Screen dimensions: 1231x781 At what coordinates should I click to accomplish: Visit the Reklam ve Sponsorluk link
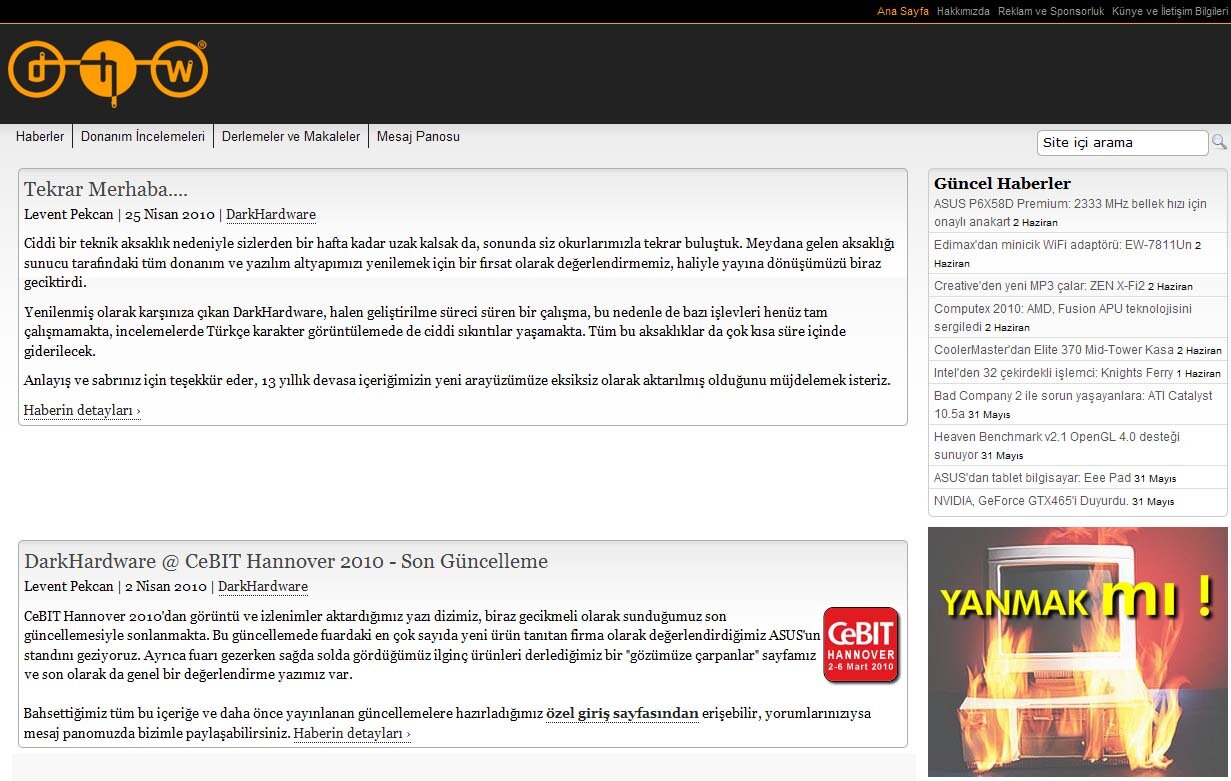[x=1051, y=12]
